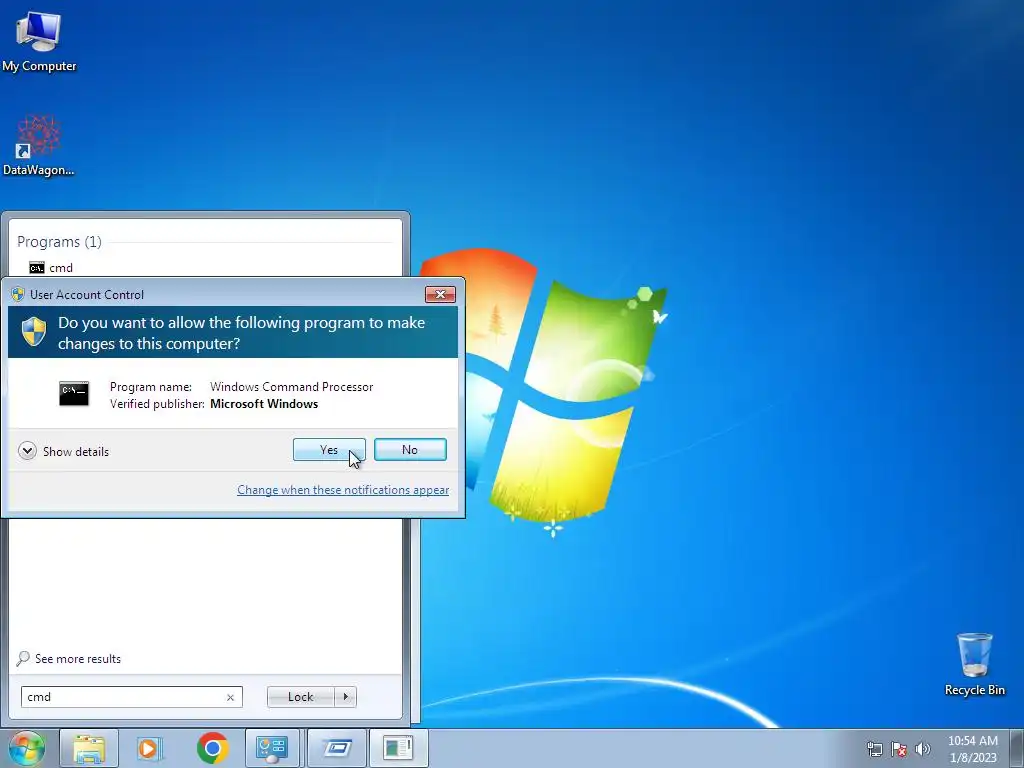The image size is (1024, 768).
Task: Open the taskbar clock showing 10:54 AM
Action: [972, 749]
